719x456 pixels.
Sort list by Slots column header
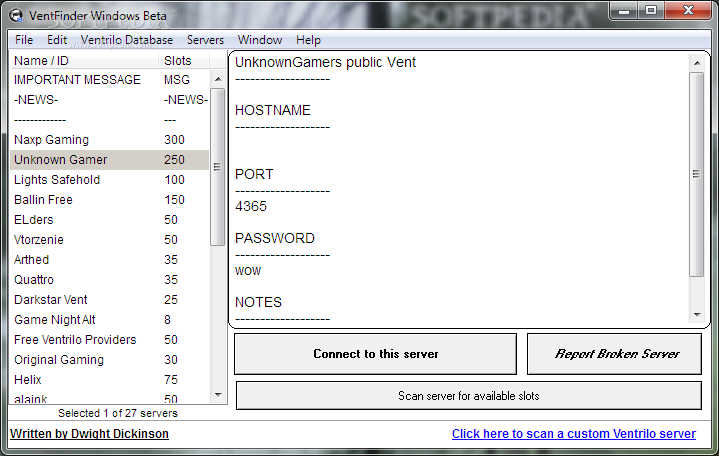point(184,61)
